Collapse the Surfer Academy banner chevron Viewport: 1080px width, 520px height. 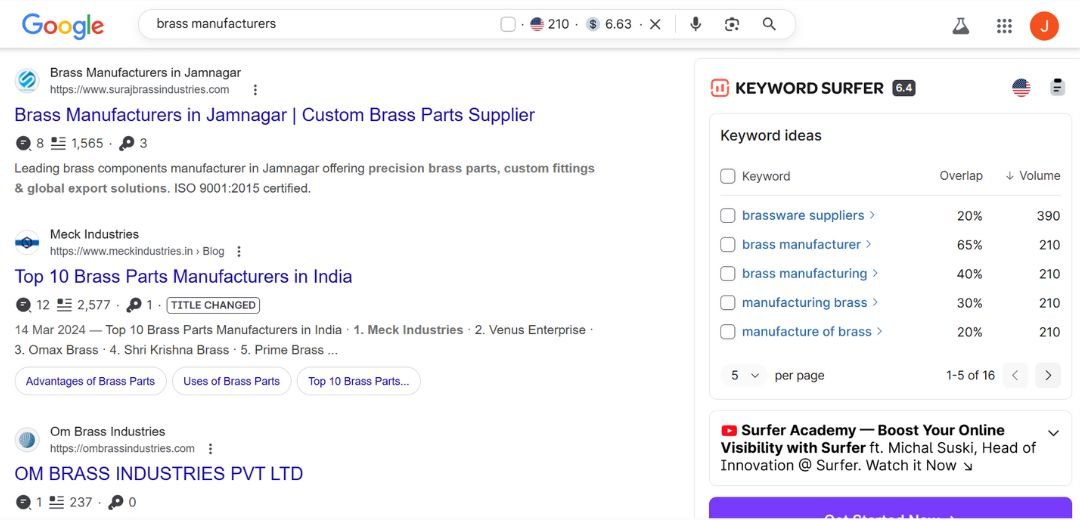pyautogui.click(x=1053, y=433)
